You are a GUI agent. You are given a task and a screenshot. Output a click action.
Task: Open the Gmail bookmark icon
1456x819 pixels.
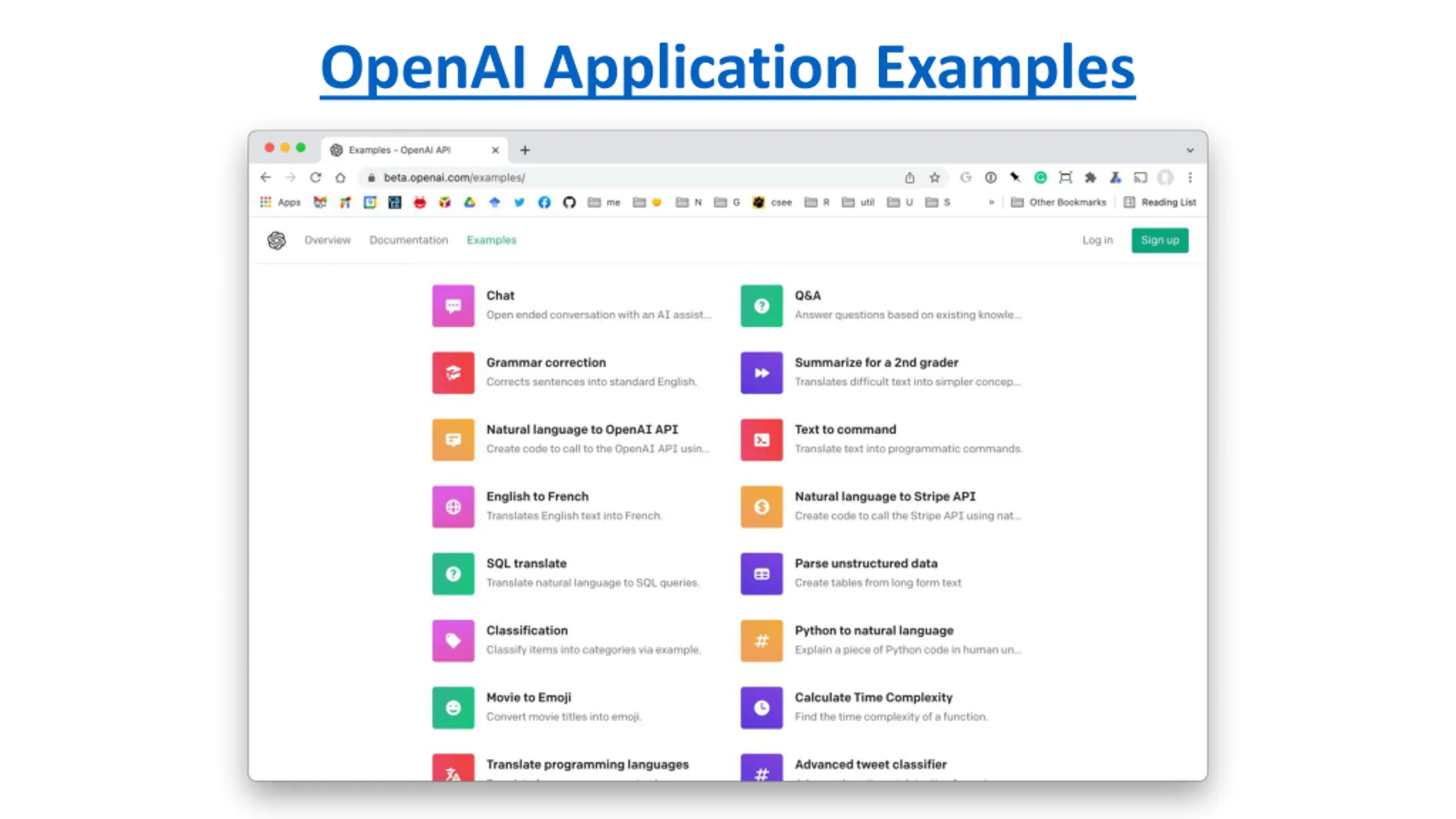(320, 202)
